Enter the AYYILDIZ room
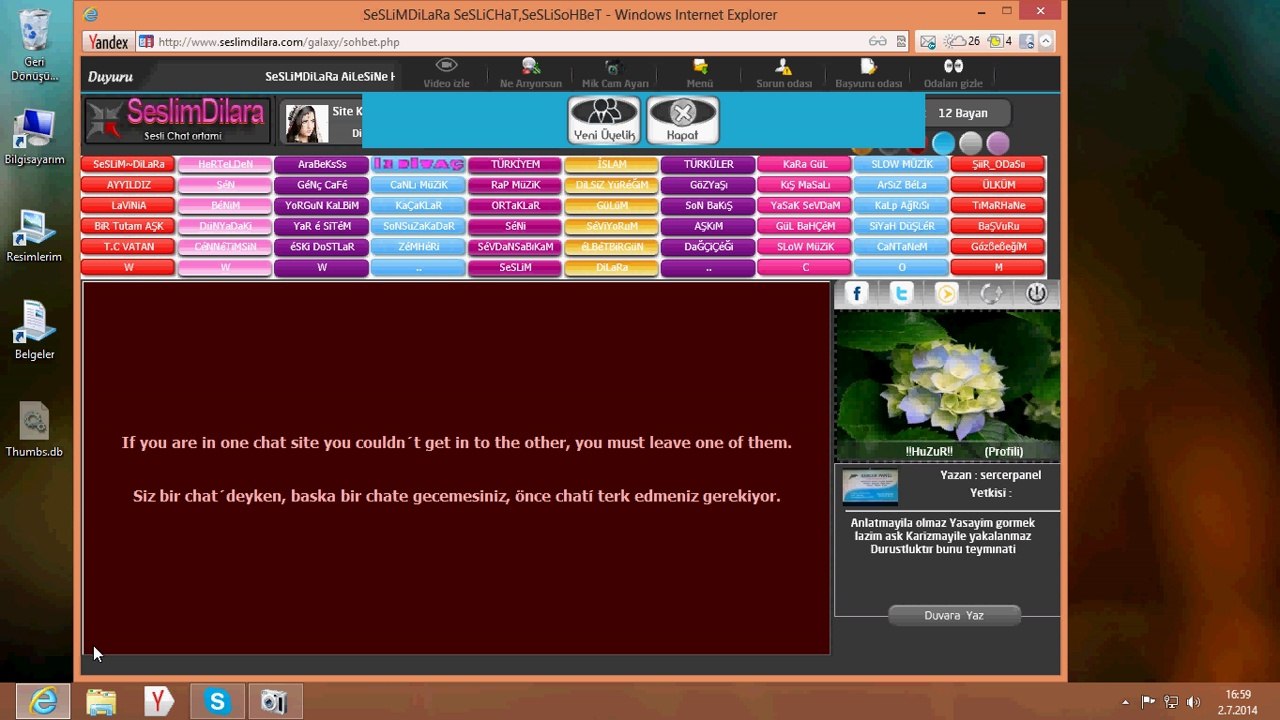This screenshot has height=720, width=1280. tap(129, 185)
